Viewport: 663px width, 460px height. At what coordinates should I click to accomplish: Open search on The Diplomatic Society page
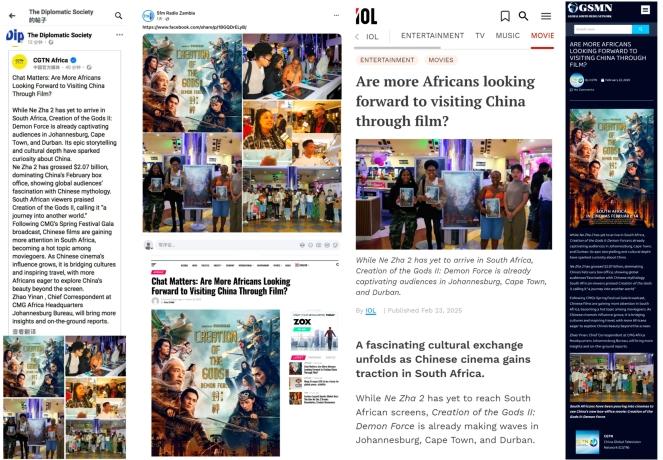(x=118, y=16)
